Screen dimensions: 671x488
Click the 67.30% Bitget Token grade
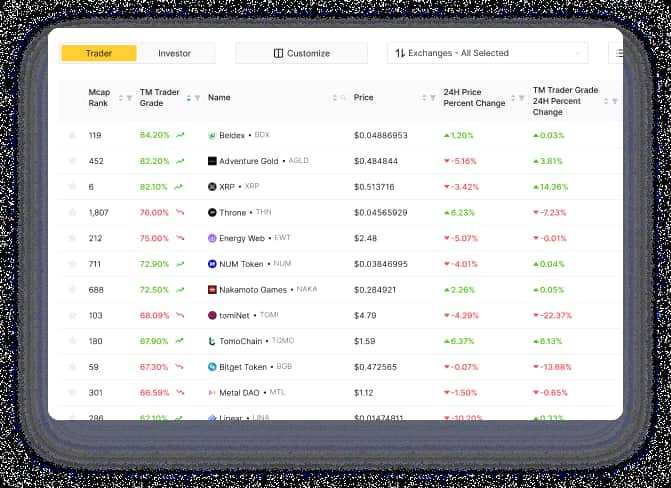154,367
